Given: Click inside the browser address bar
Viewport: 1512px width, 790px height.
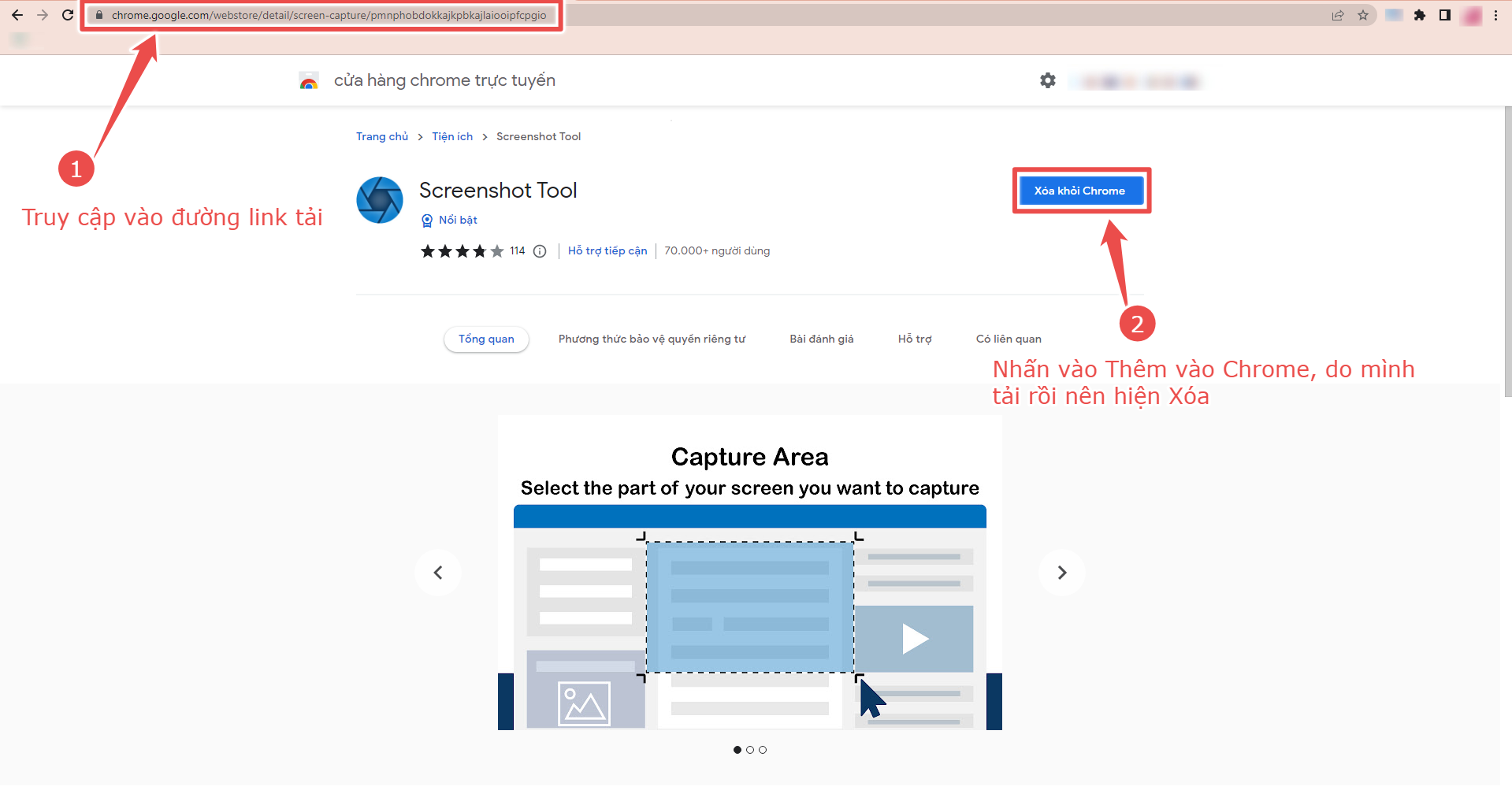Looking at the screenshot, I should 315,15.
